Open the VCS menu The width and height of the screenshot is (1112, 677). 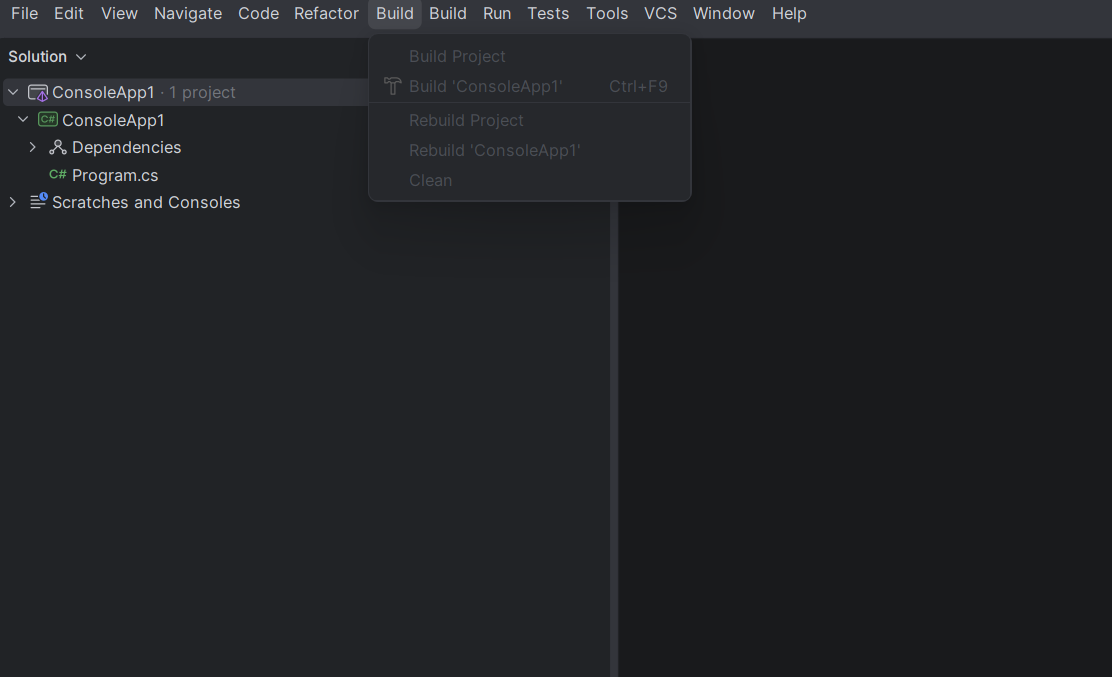coord(660,13)
